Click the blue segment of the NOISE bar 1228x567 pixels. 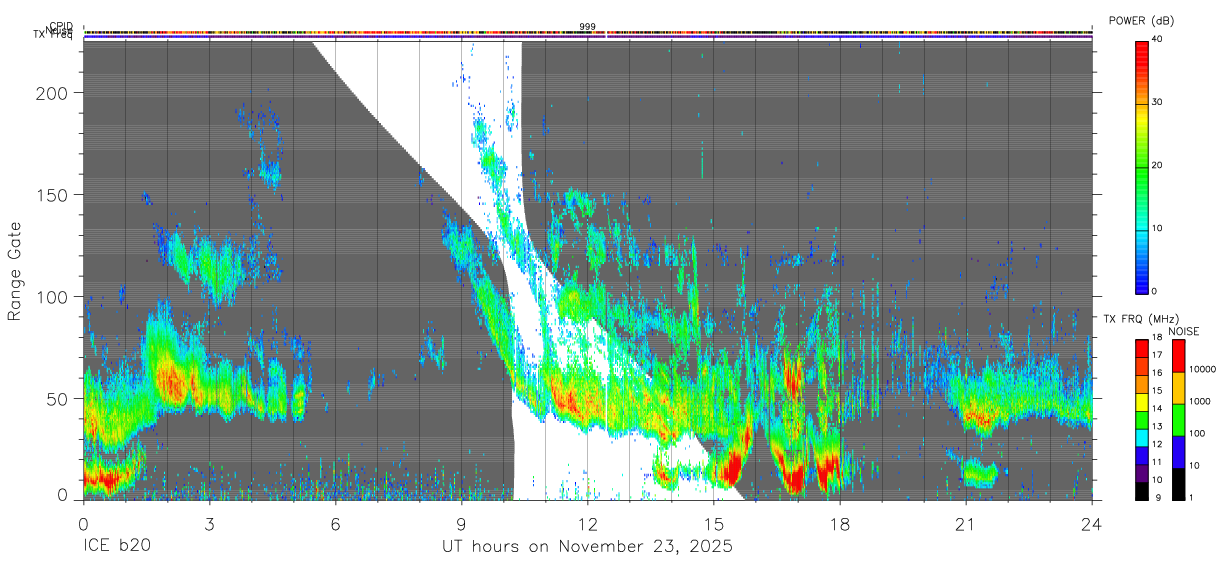click(1178, 452)
